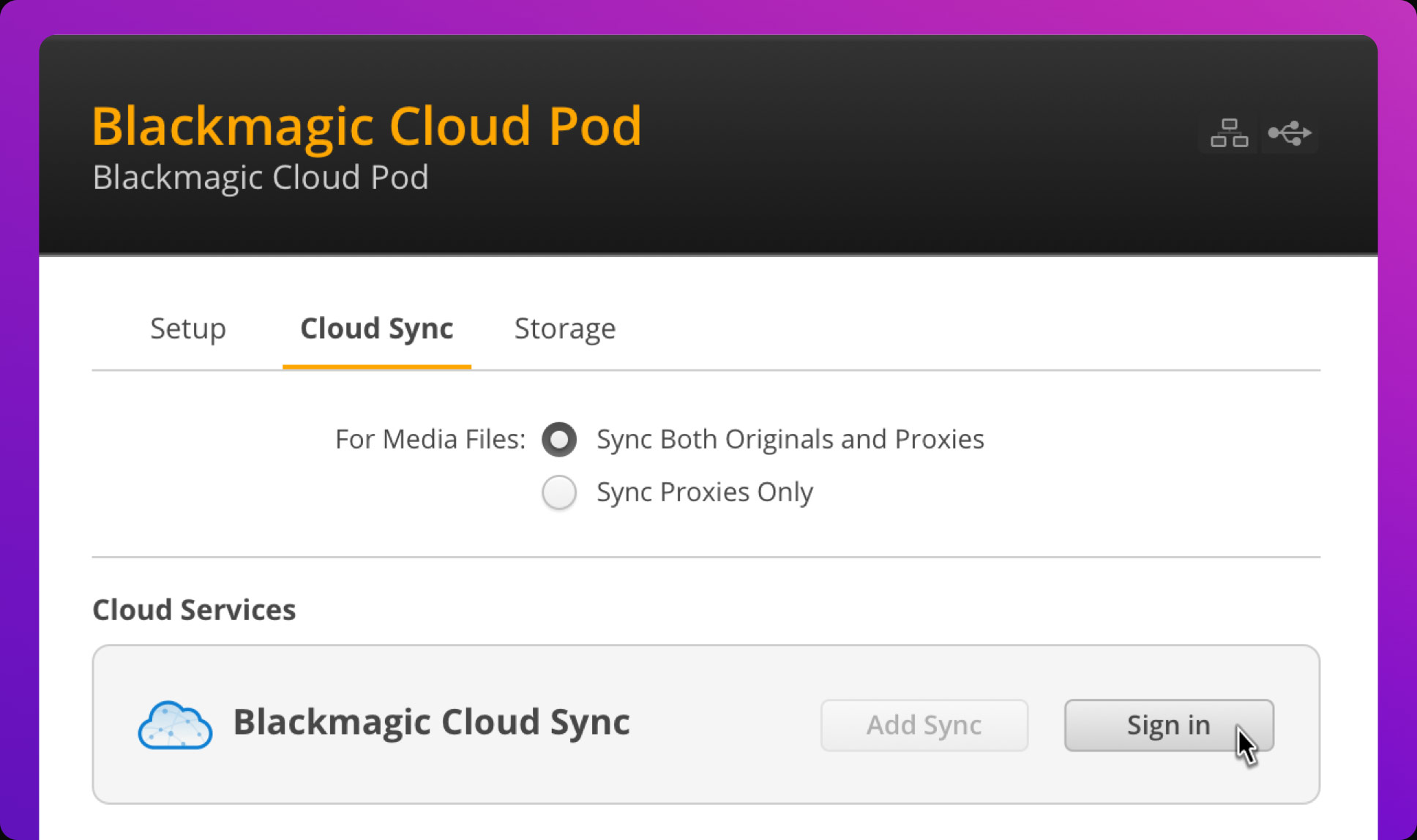Click the USB trident icon at top right

click(1290, 132)
